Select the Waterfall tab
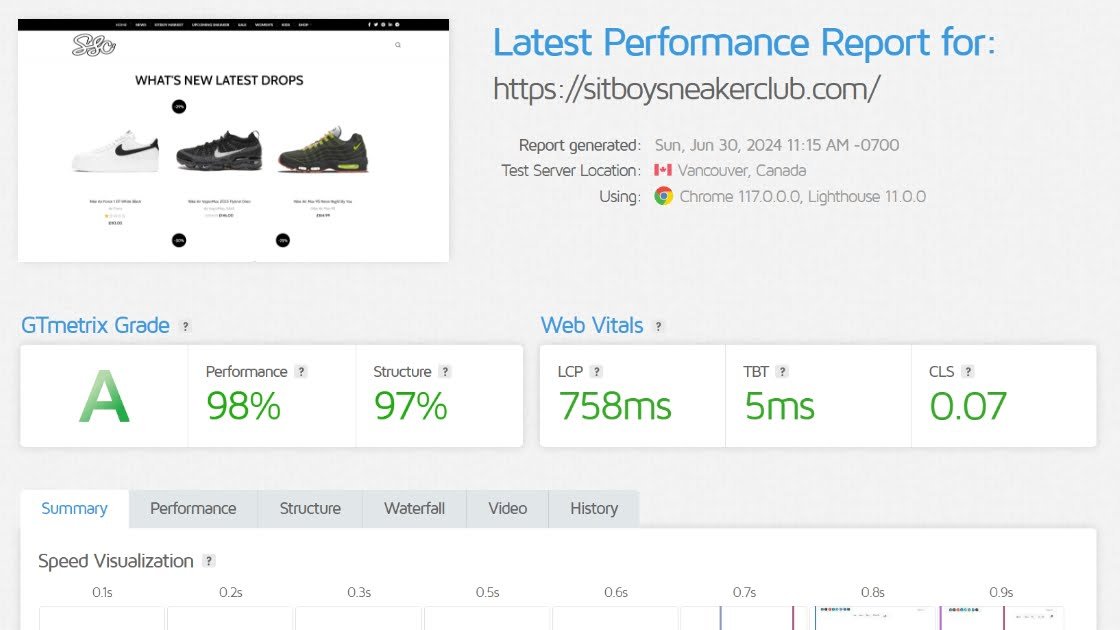This screenshot has width=1120, height=630. pyautogui.click(x=414, y=508)
